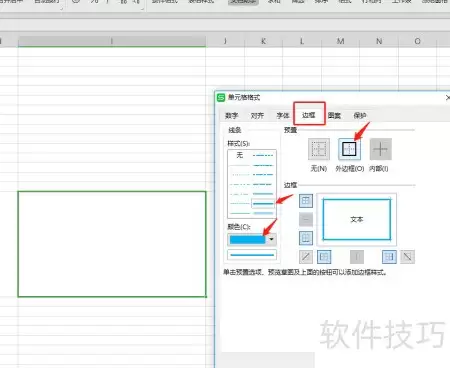Switch to the 保护 tab
450x368 pixels.
tap(360, 115)
